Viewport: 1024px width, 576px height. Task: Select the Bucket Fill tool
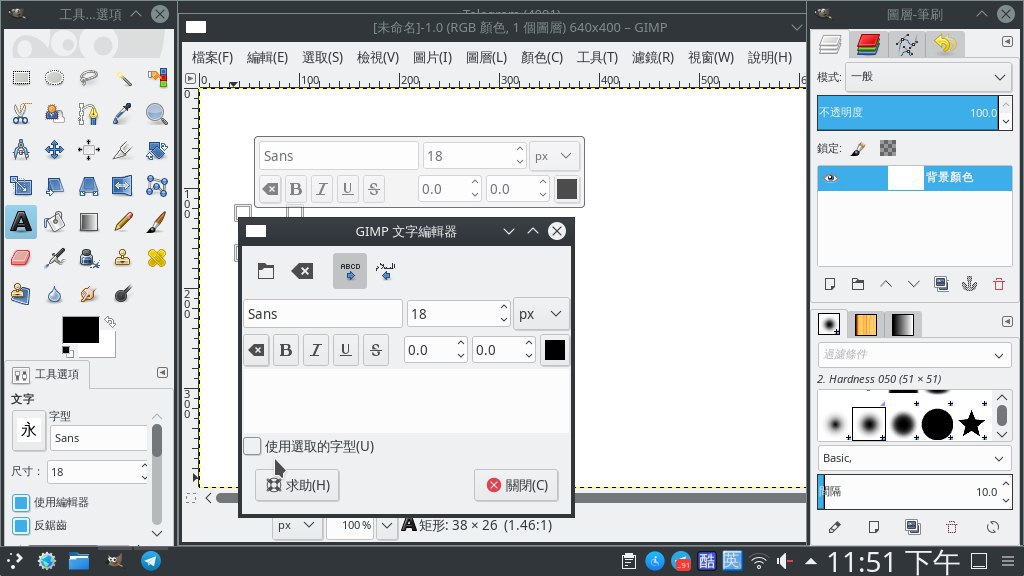(x=54, y=222)
